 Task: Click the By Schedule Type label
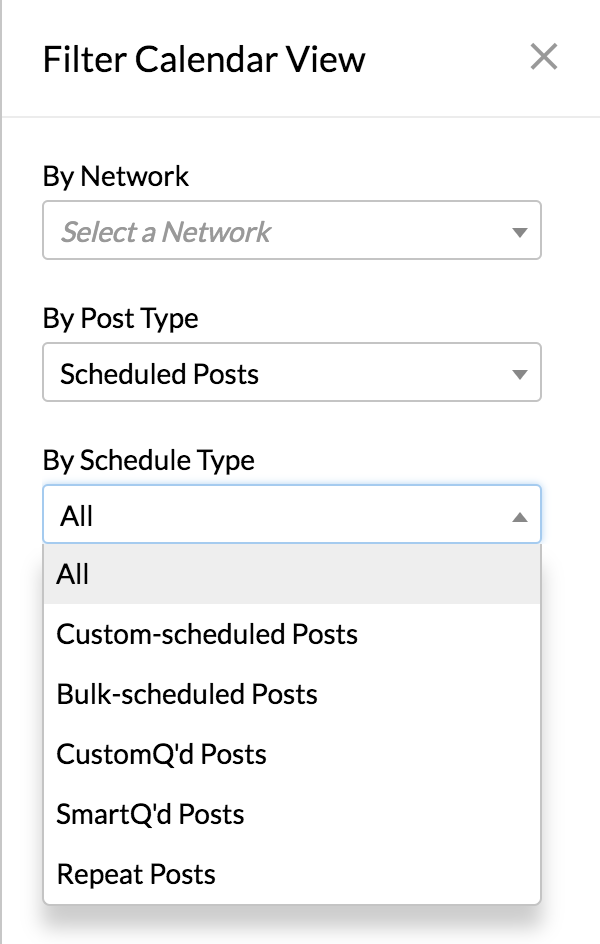coord(148,461)
